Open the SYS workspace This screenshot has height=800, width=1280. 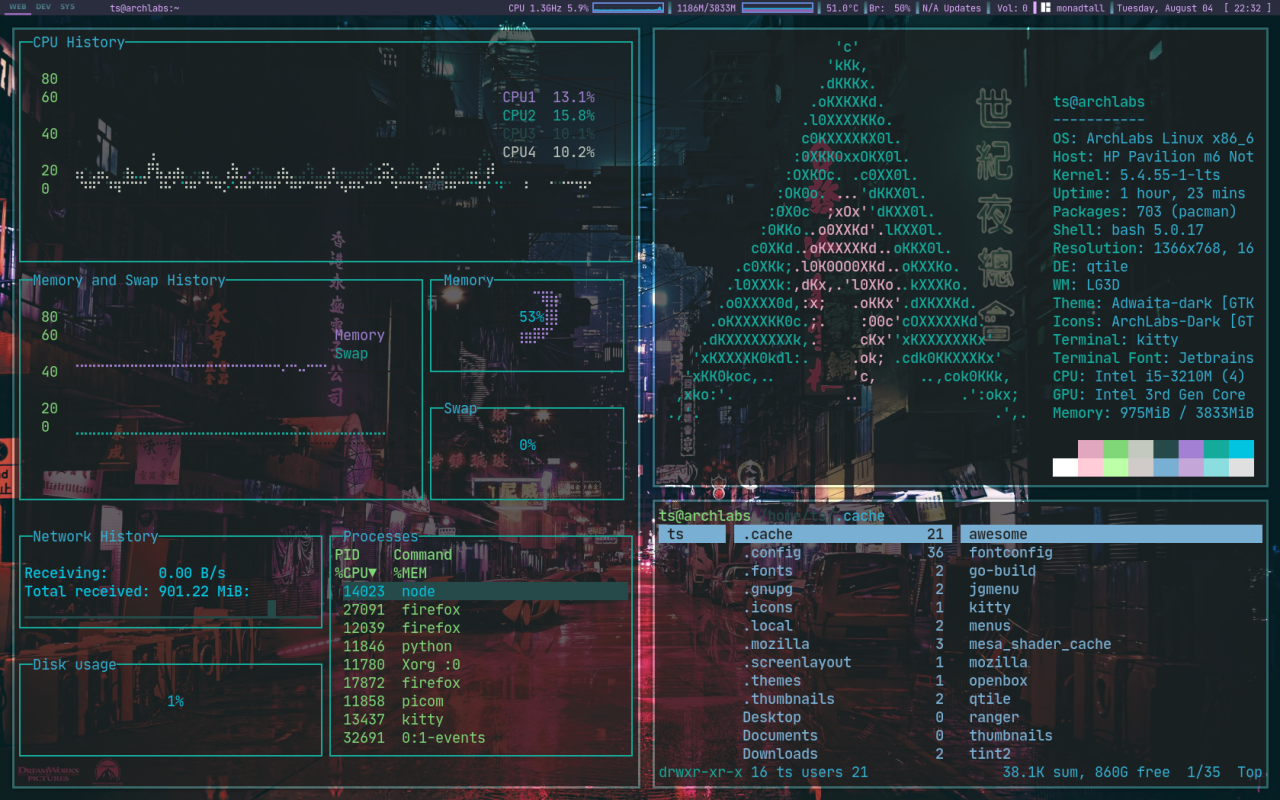coord(67,7)
